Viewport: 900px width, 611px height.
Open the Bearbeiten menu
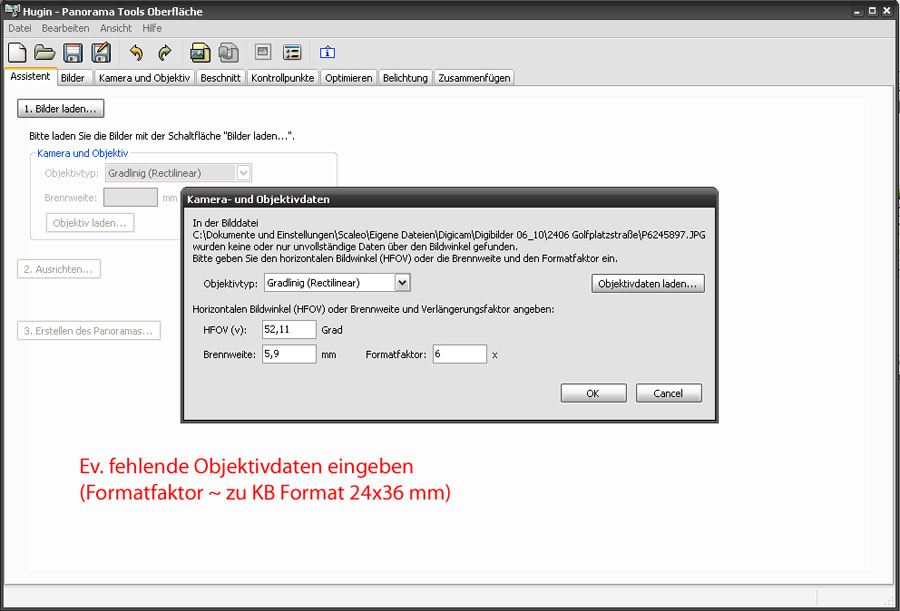(x=65, y=28)
